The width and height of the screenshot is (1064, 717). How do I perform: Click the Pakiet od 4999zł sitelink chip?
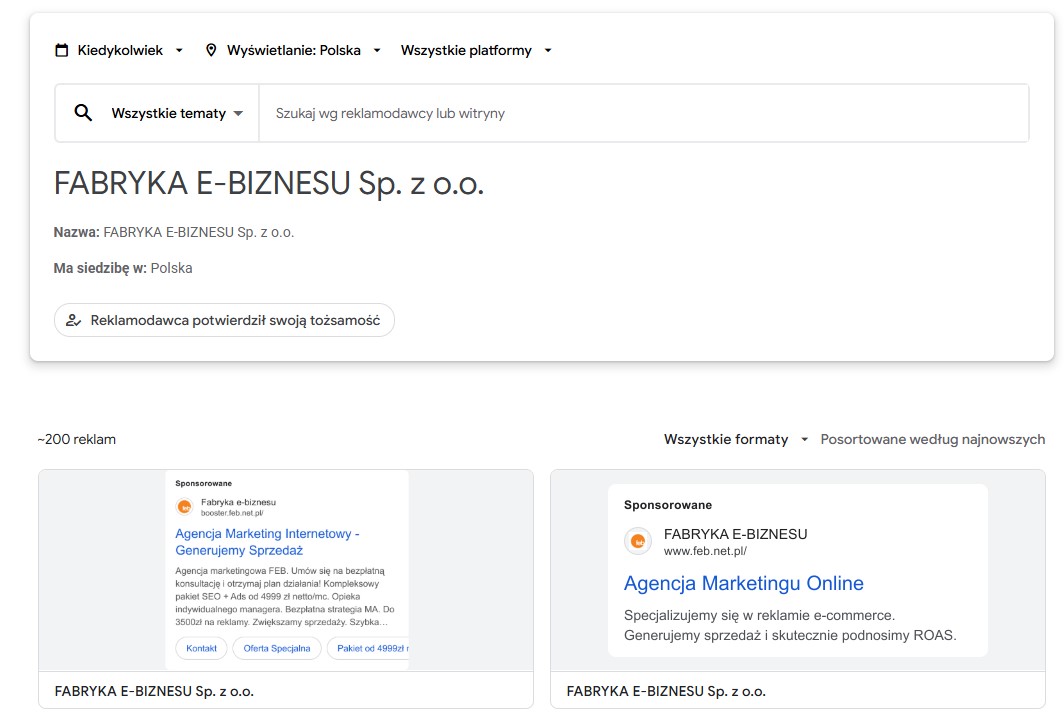click(368, 648)
